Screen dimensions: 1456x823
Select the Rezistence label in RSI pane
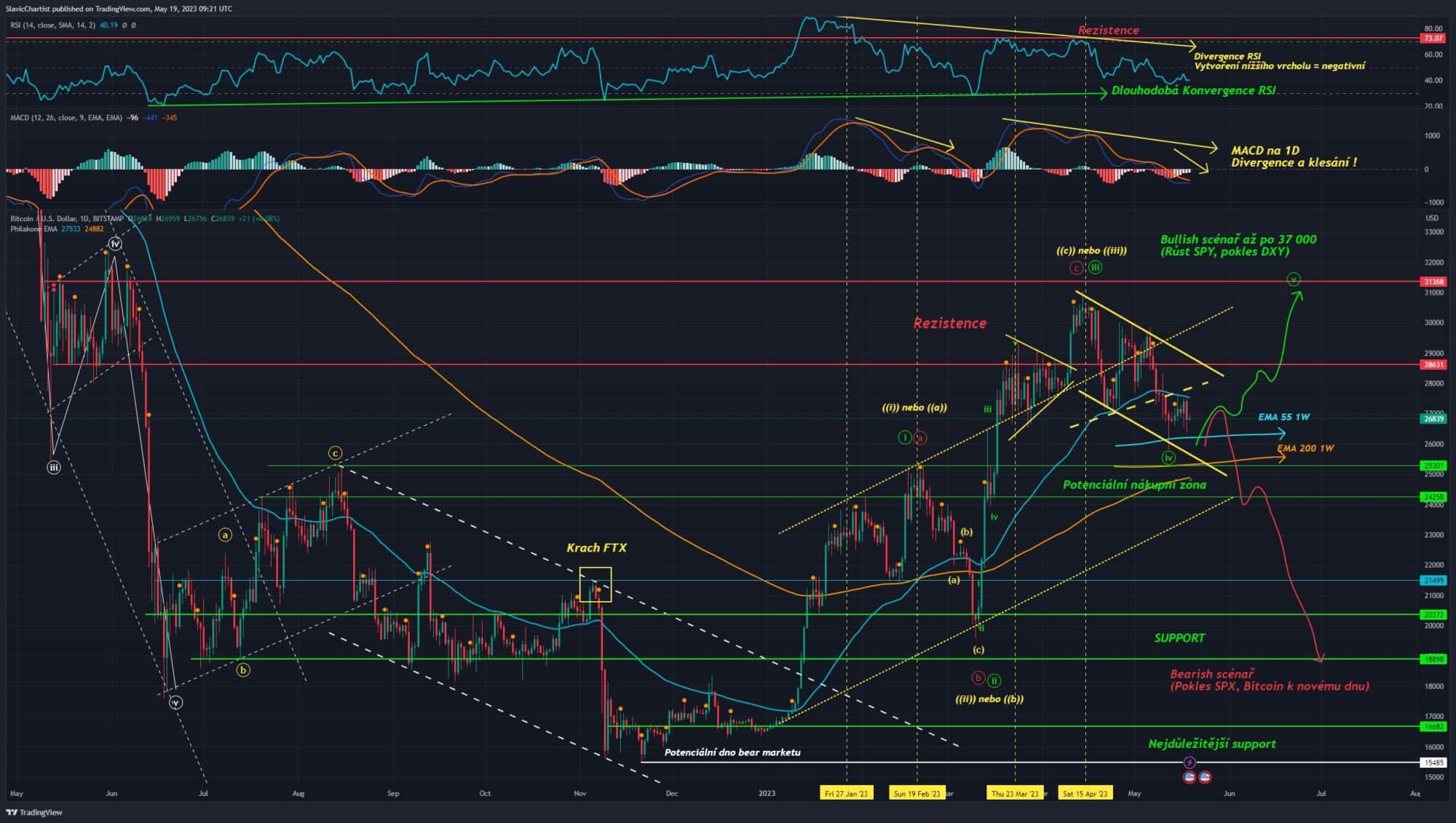tap(1108, 30)
